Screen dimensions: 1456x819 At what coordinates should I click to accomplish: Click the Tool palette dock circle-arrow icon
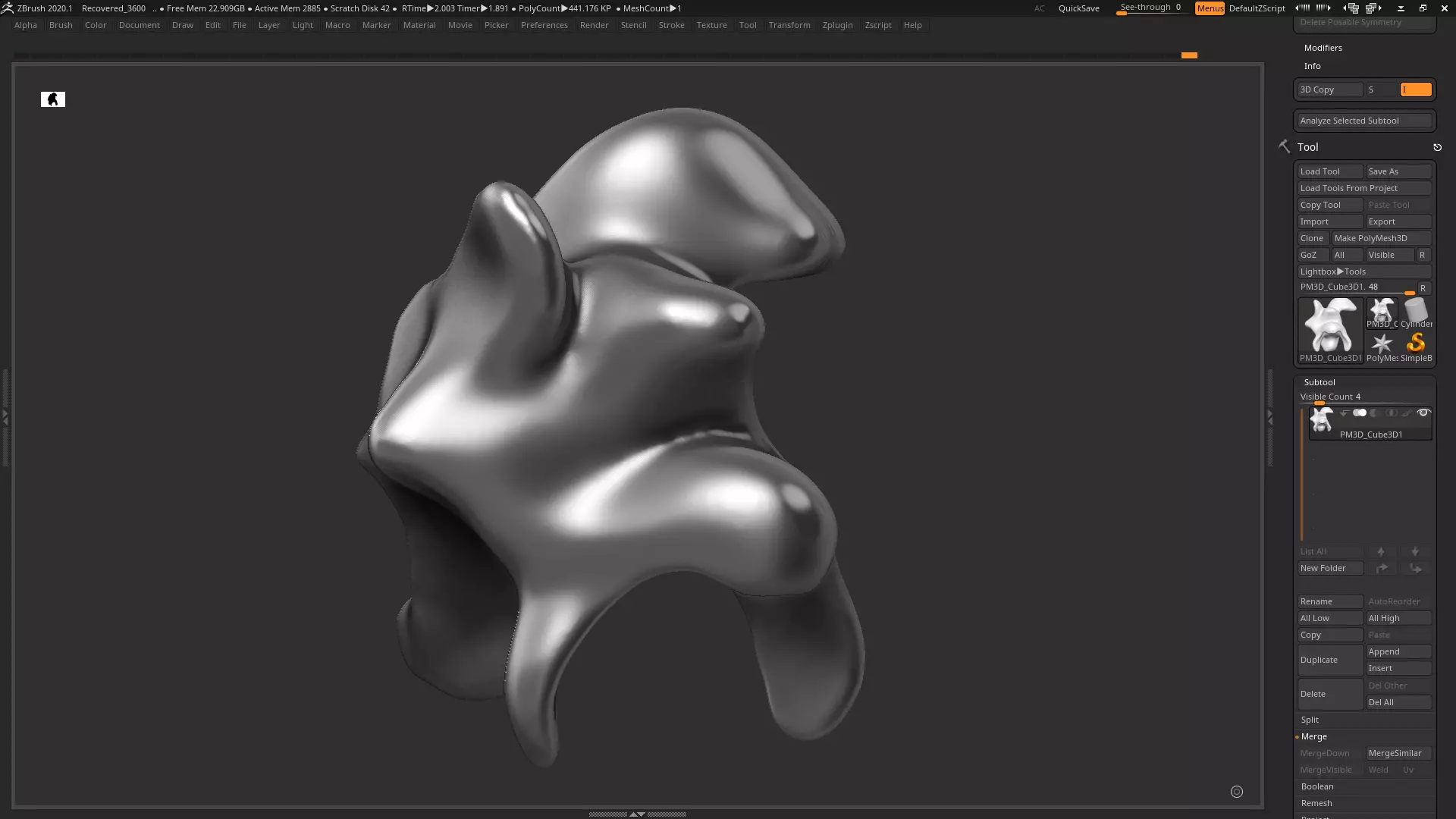[x=1437, y=147]
